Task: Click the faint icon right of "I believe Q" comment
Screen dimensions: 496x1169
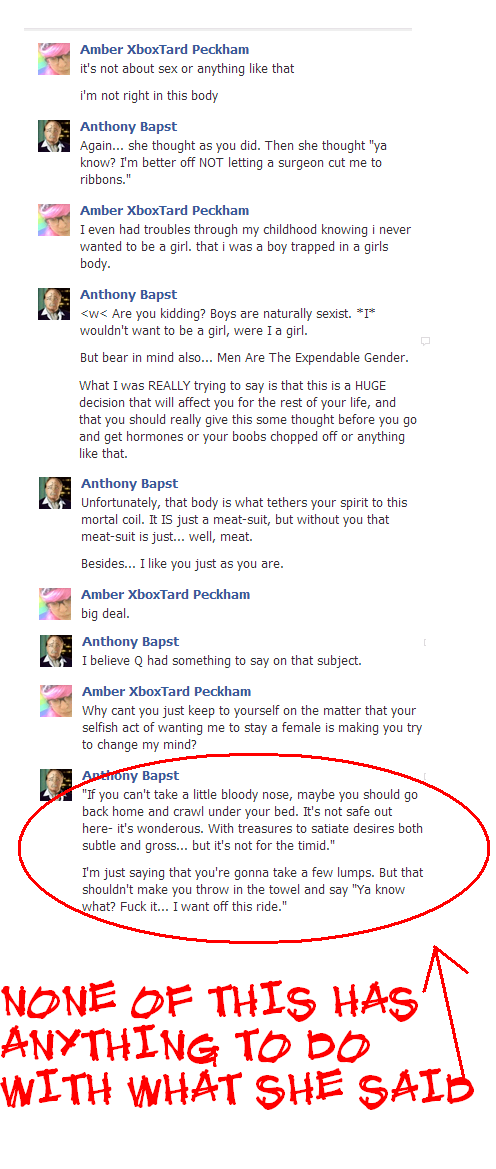Action: pyautogui.click(x=424, y=643)
